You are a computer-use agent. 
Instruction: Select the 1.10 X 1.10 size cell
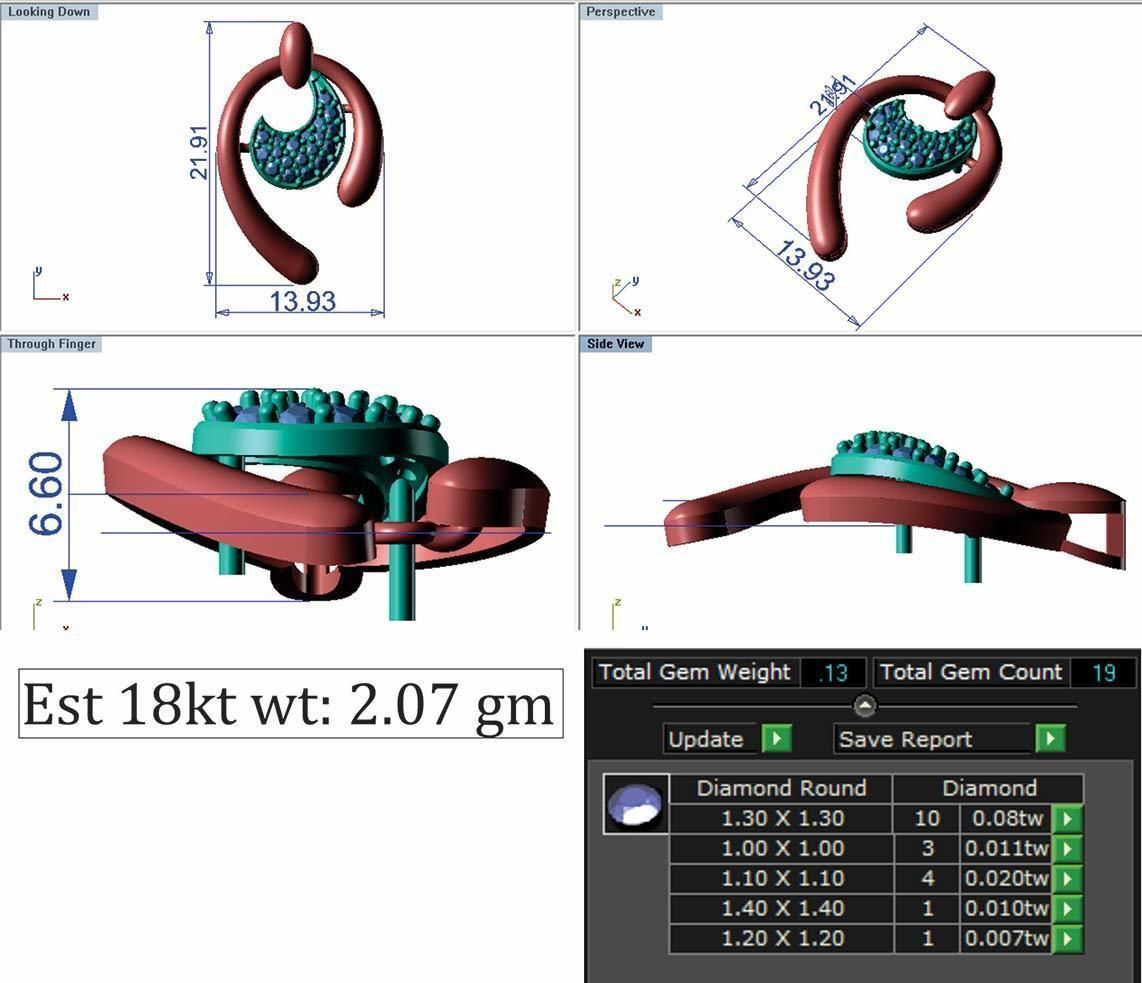[x=781, y=878]
